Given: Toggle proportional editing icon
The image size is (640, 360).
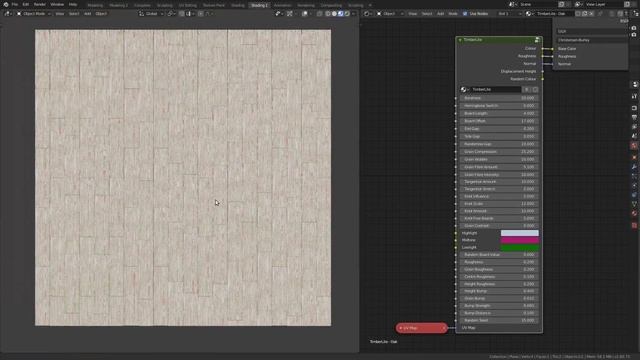Looking at the screenshot, I should click(x=200, y=13).
